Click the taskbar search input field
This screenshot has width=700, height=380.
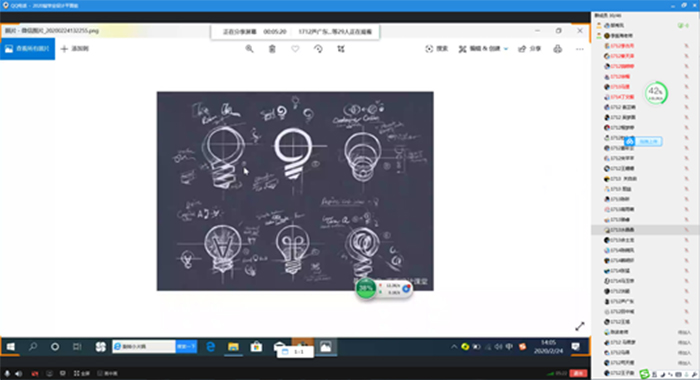[x=144, y=347]
